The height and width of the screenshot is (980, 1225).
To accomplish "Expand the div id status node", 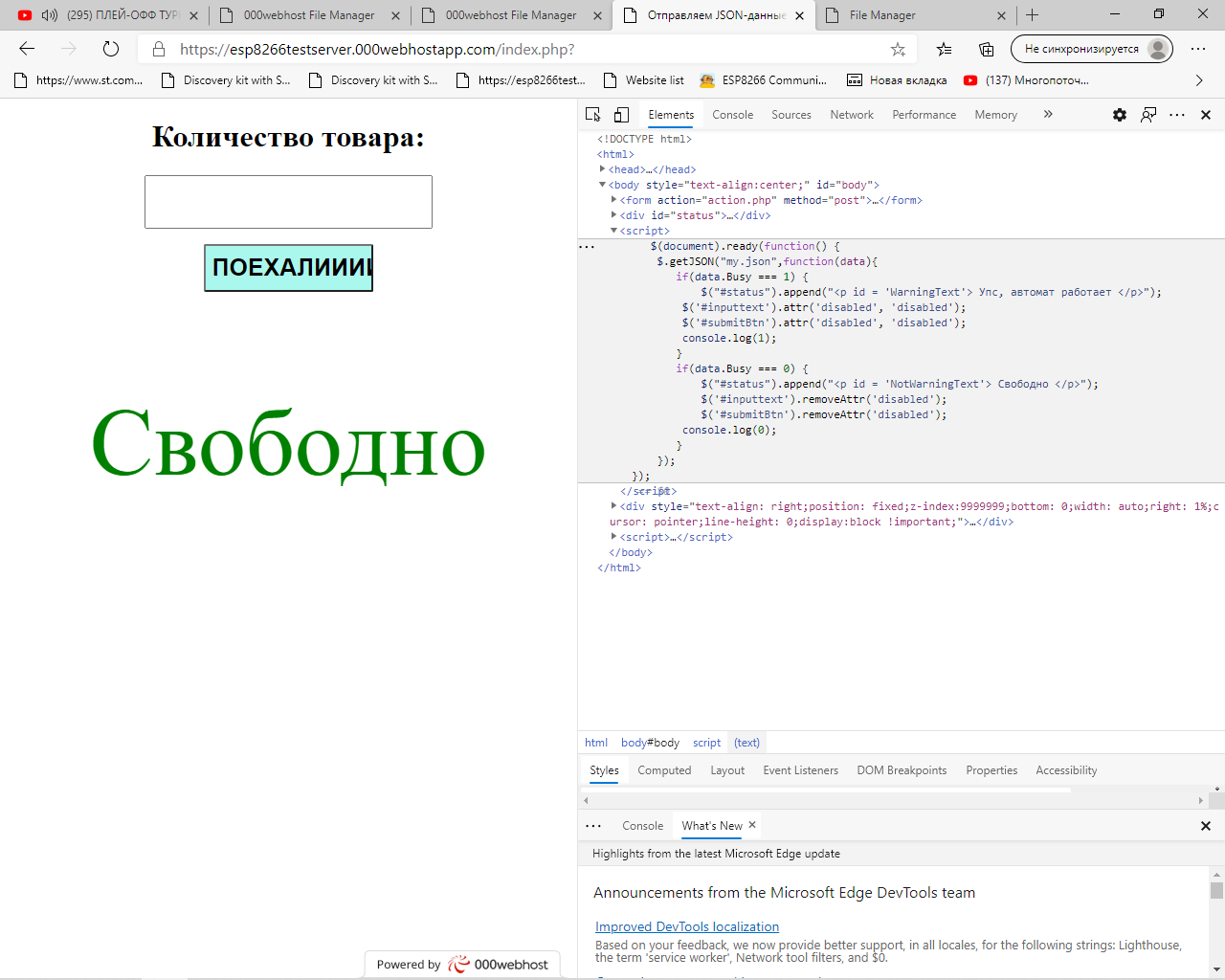I will tap(613, 215).
